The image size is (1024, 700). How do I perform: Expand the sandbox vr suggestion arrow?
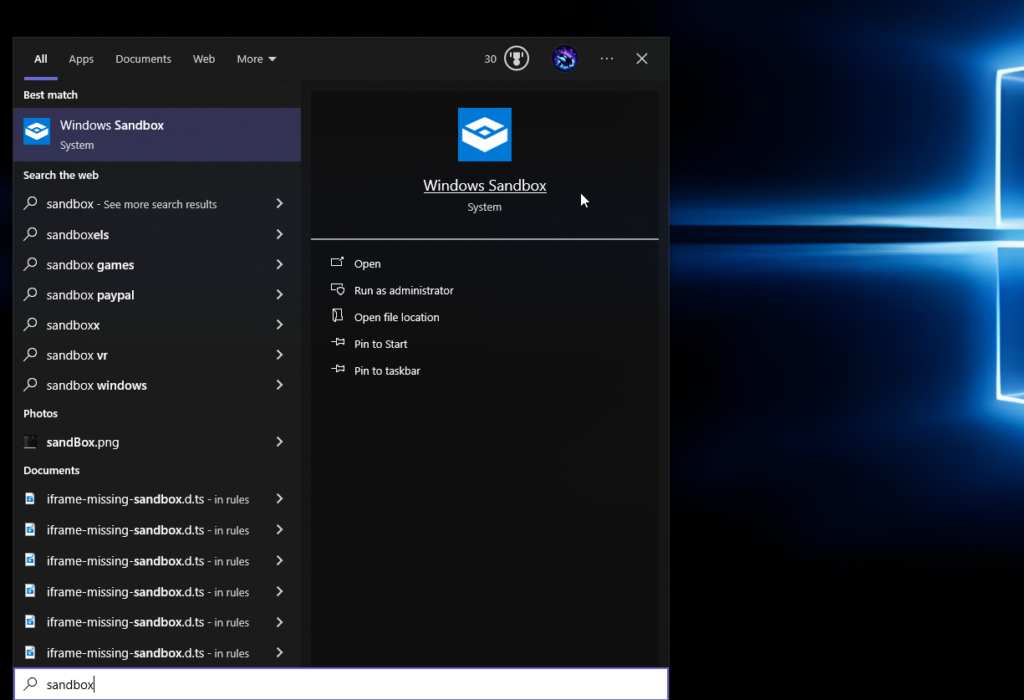click(280, 355)
